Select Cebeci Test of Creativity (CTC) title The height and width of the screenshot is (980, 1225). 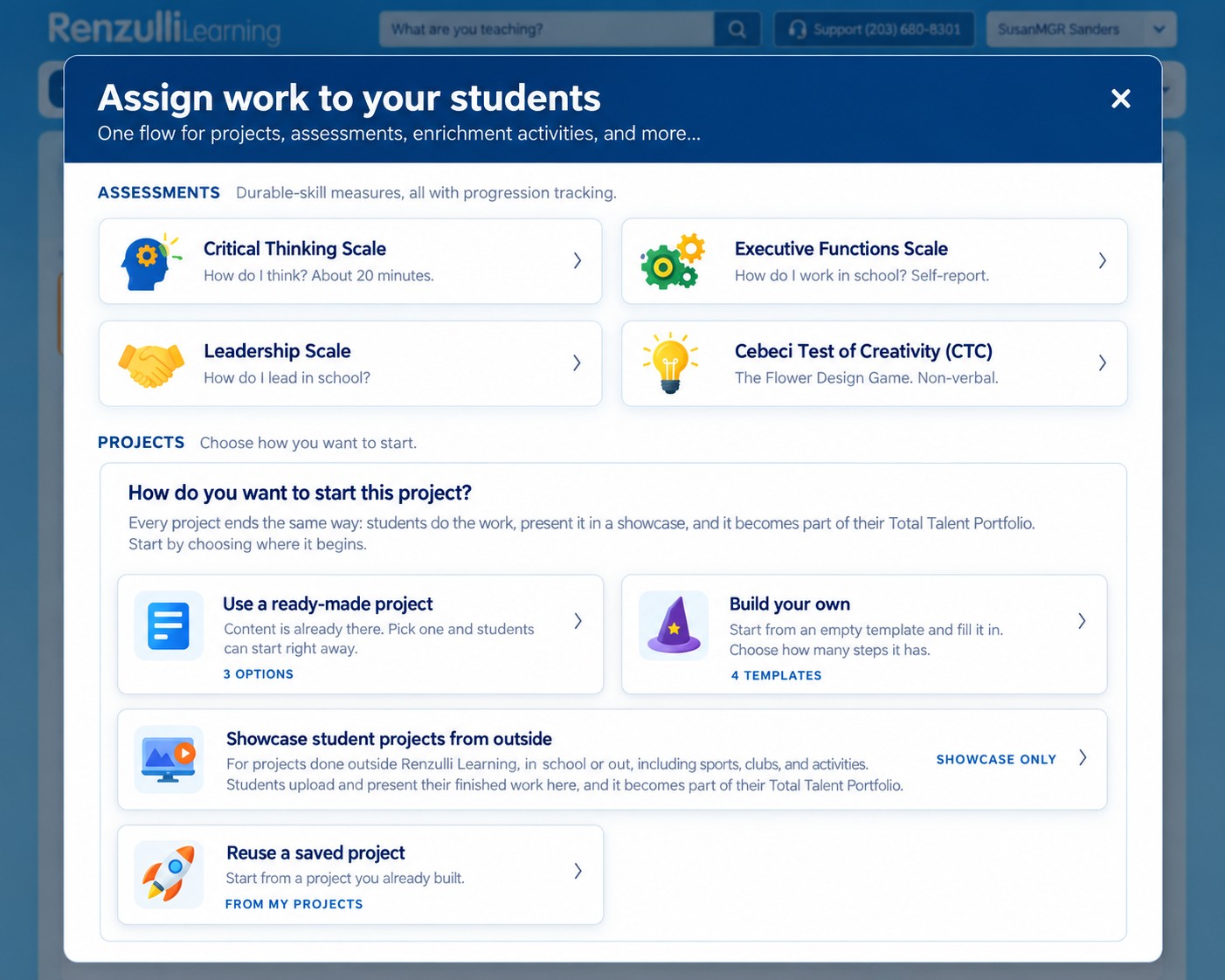863,351
